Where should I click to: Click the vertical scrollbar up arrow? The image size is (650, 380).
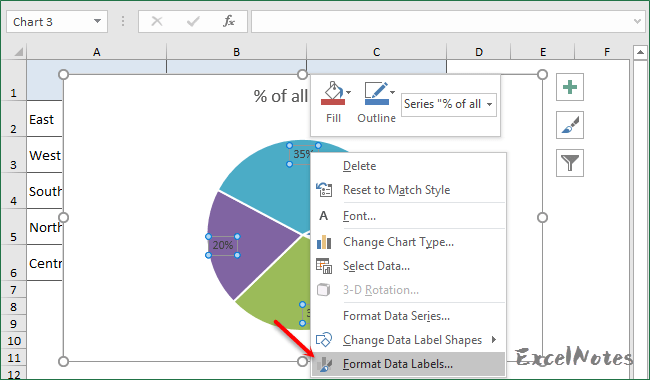click(640, 53)
